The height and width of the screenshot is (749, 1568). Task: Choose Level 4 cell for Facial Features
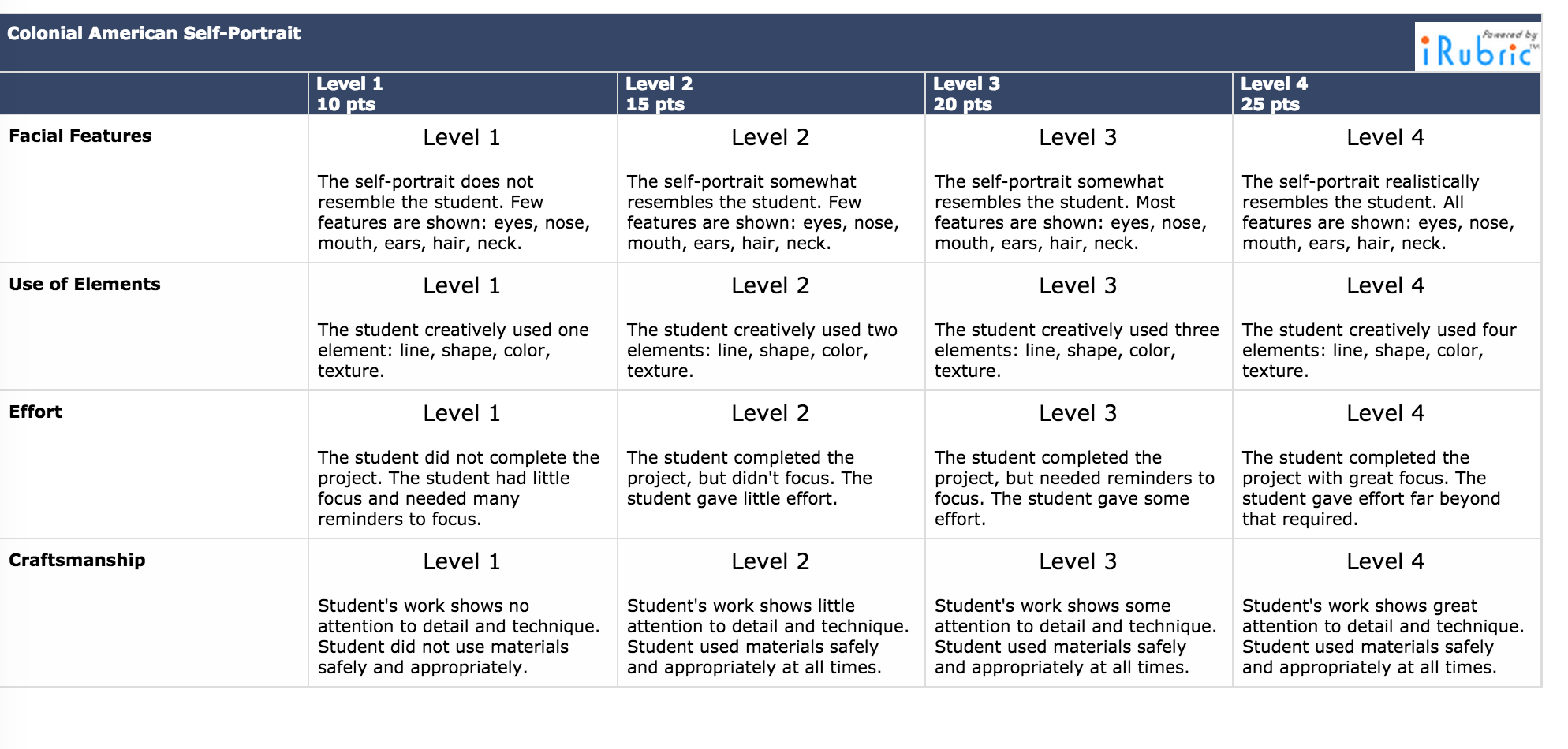pyautogui.click(x=1385, y=189)
